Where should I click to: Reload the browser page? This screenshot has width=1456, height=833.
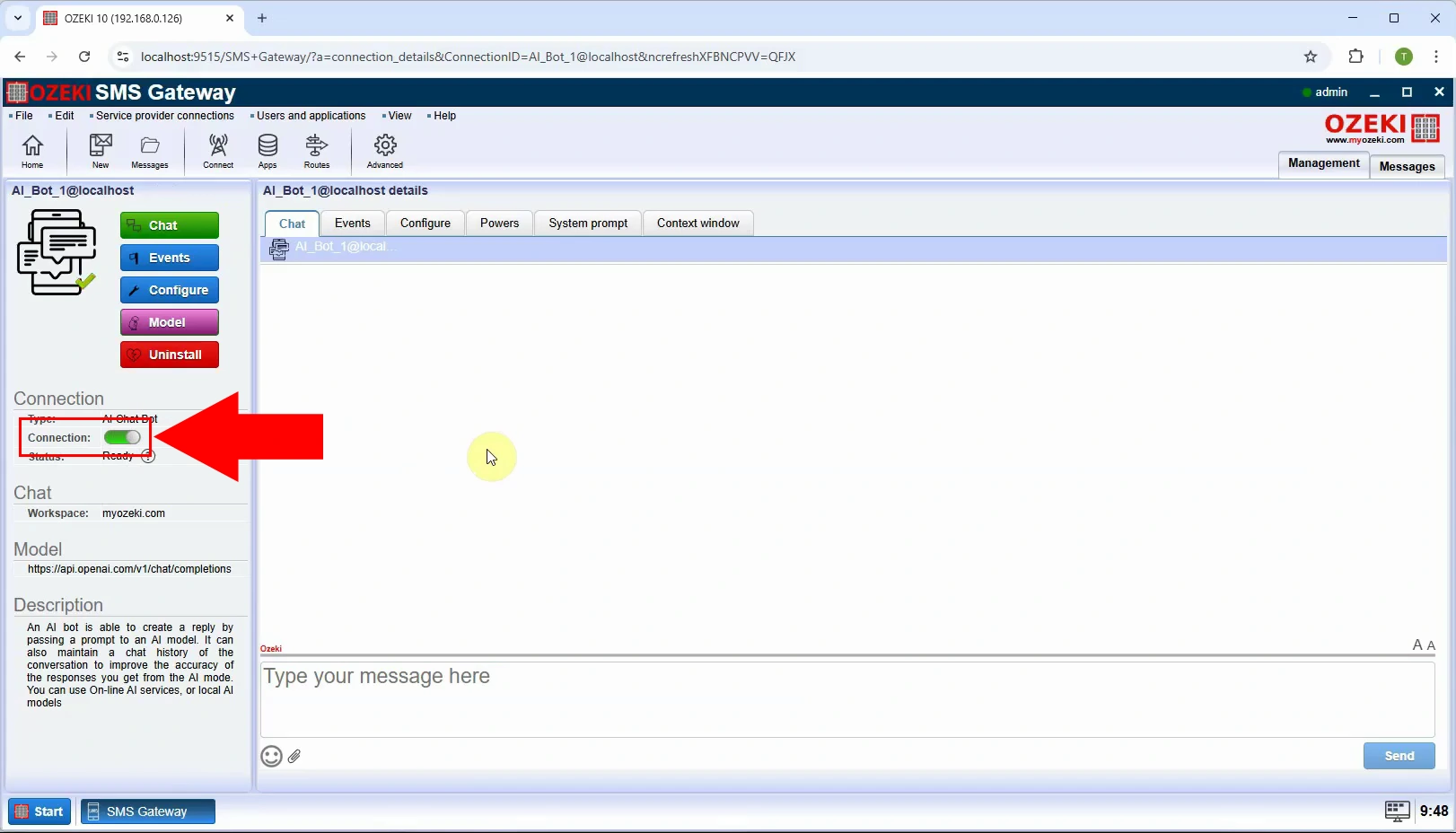(84, 57)
